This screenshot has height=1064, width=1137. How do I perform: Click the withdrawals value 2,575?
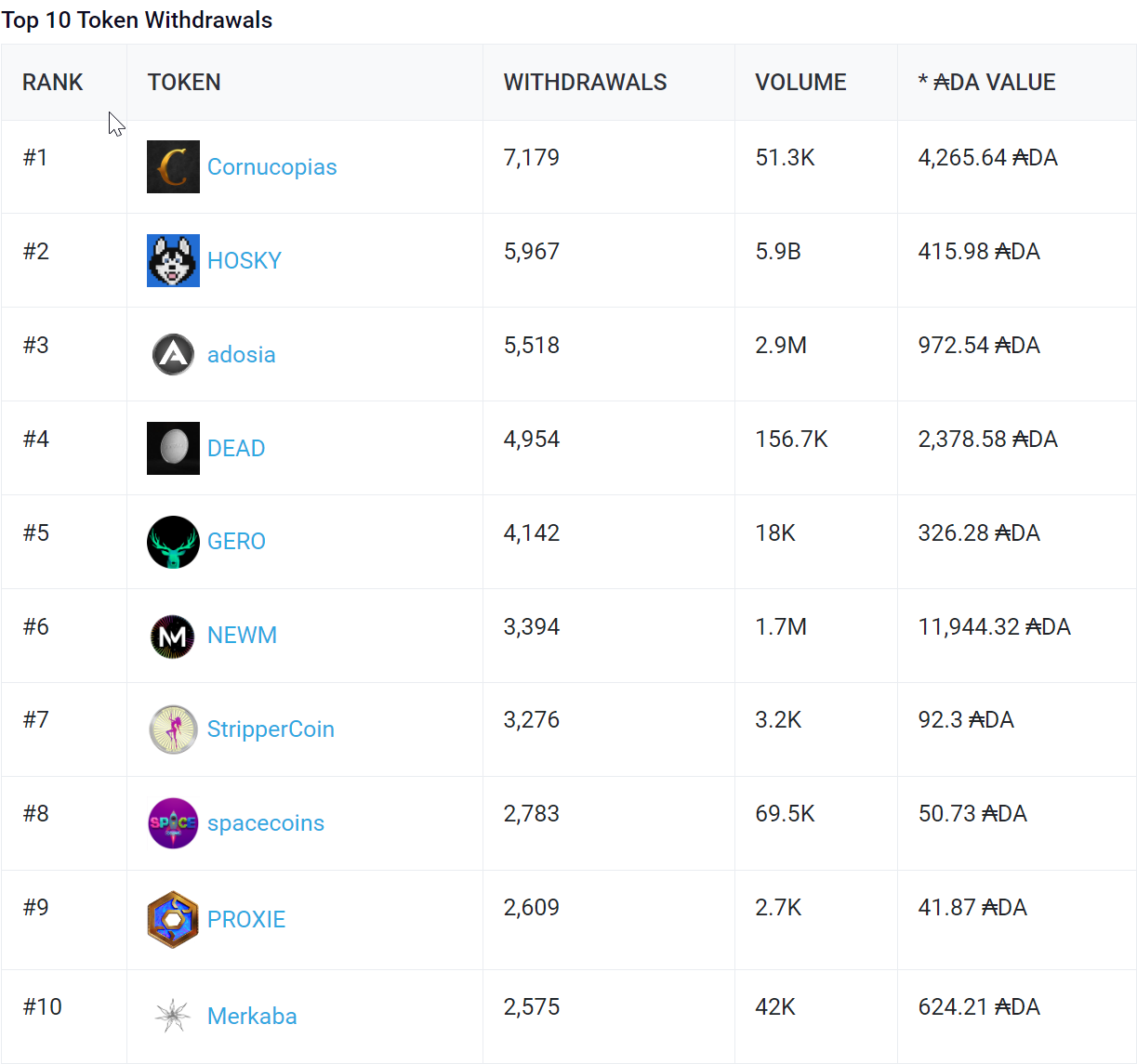pos(532,1007)
